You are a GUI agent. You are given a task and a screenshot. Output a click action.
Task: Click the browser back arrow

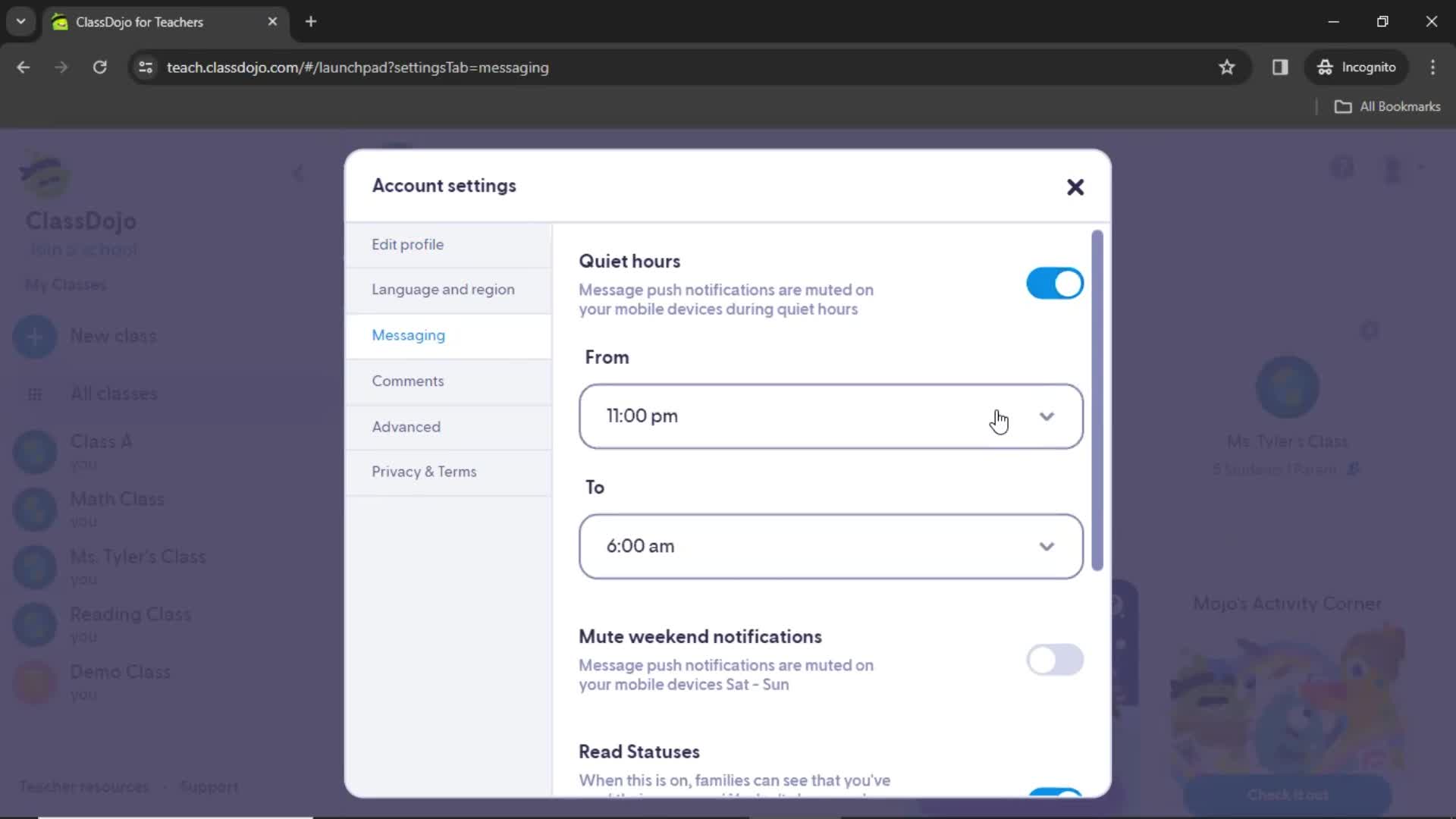pyautogui.click(x=24, y=67)
